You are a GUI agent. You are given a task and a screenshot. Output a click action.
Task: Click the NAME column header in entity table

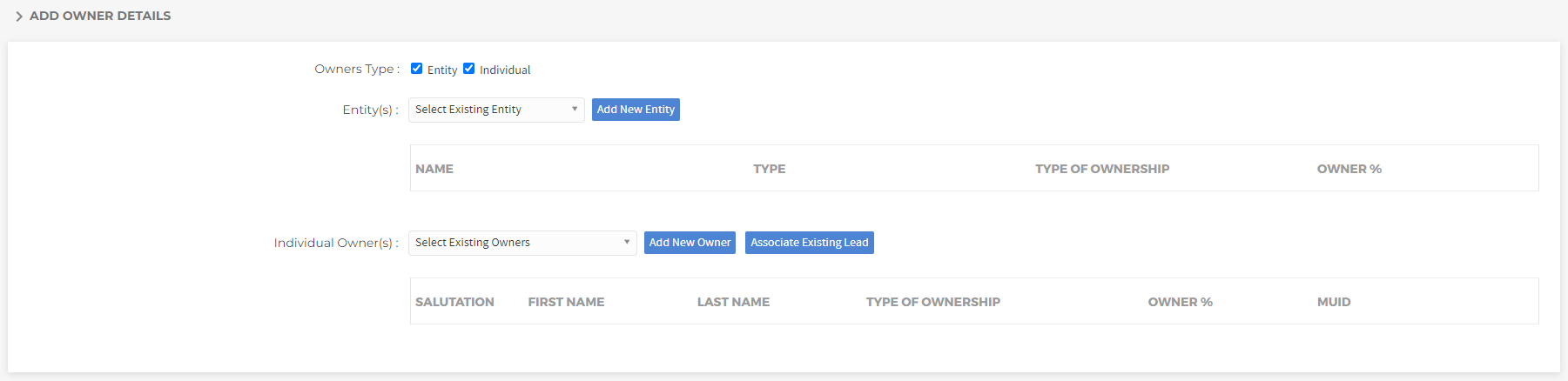(434, 169)
